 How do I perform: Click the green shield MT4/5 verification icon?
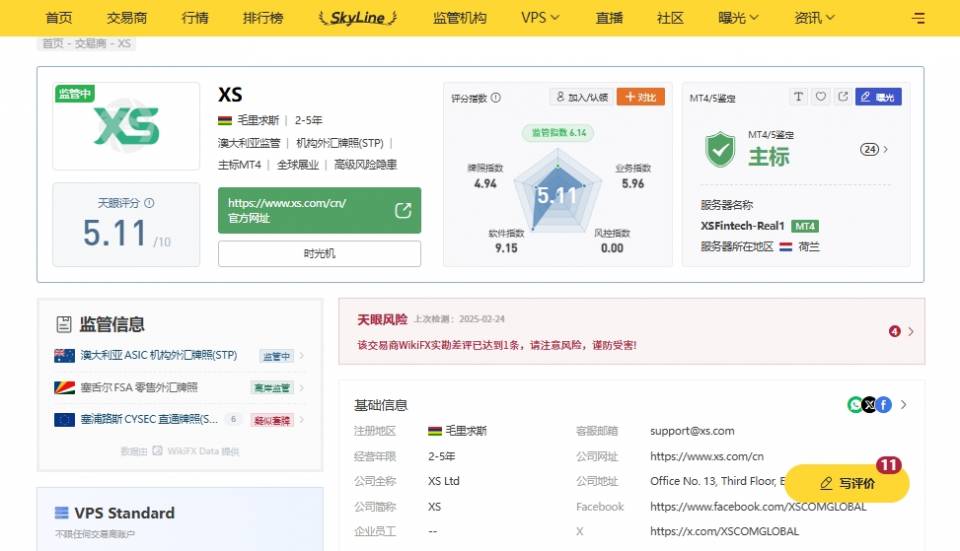(720, 149)
